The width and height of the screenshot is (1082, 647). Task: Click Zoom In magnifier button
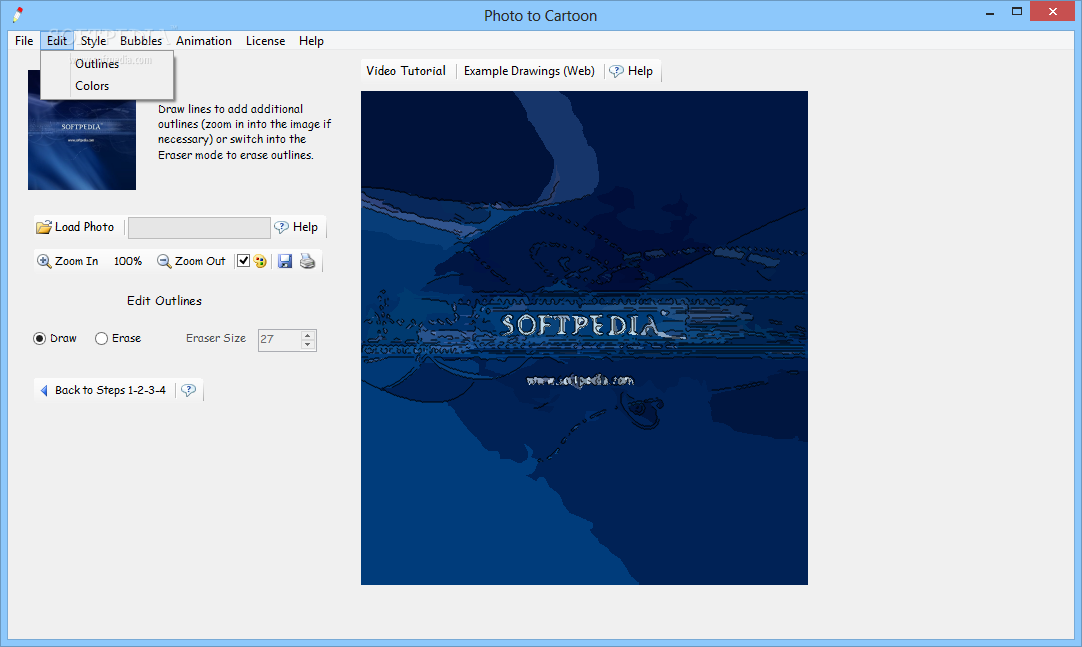coord(68,261)
